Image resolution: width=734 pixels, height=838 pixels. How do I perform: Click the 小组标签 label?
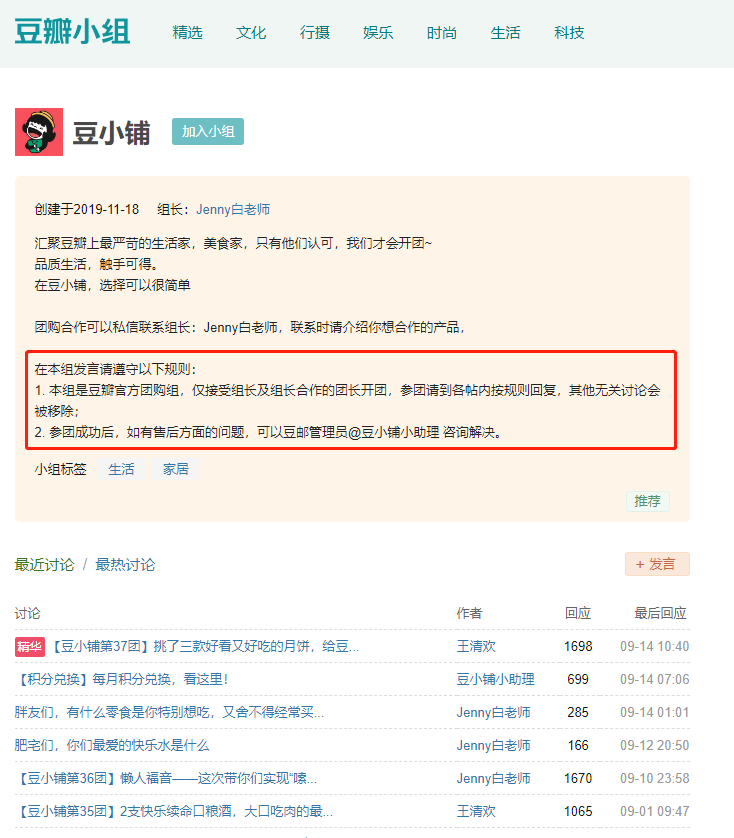pyautogui.click(x=60, y=469)
